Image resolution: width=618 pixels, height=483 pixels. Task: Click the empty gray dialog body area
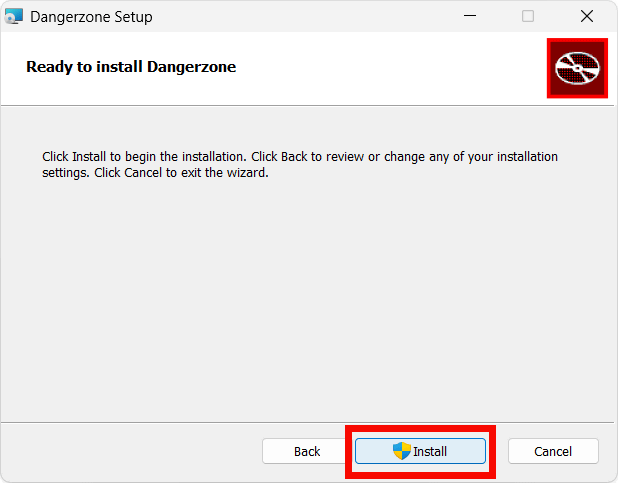pos(300,300)
